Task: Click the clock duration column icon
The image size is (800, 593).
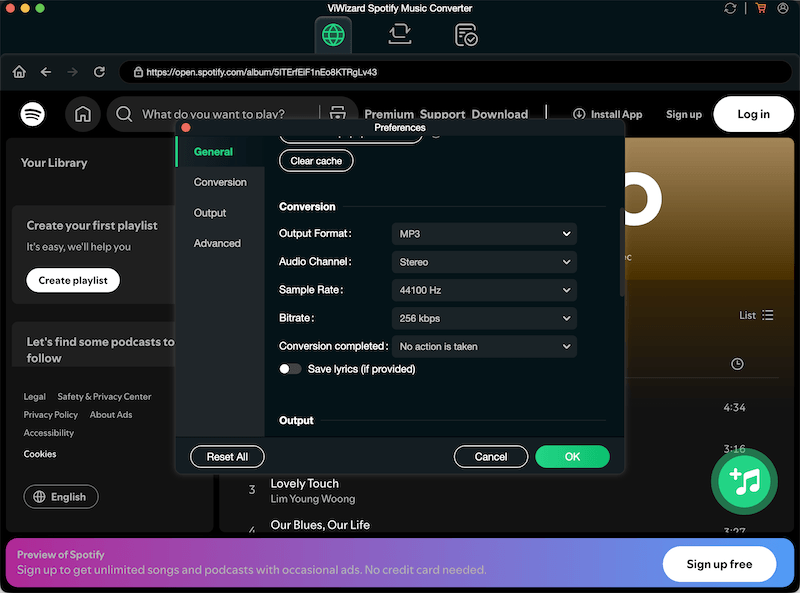Action: coord(737,364)
